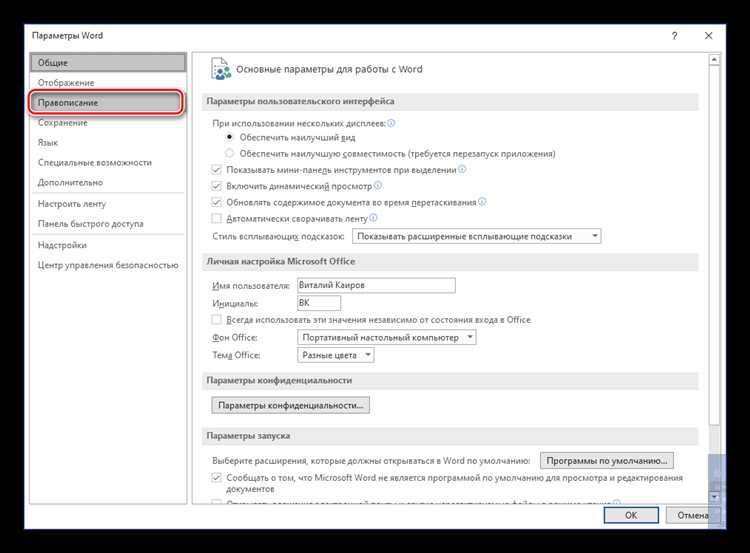Open the Отображение category
The height and width of the screenshot is (553, 750).
coord(108,83)
